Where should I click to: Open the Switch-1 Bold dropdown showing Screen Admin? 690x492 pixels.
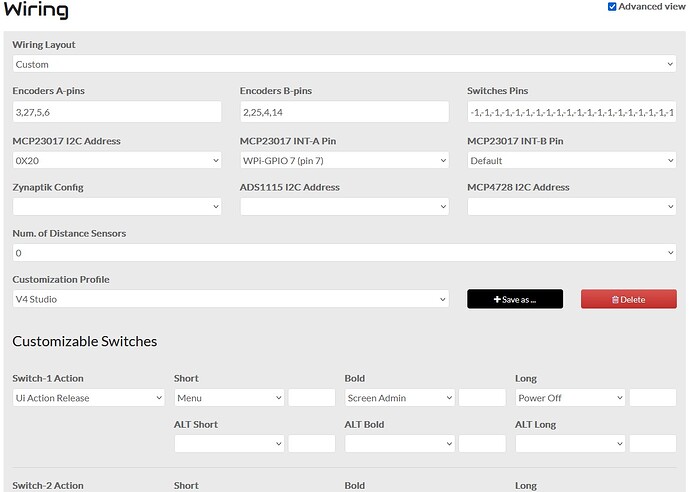point(400,397)
